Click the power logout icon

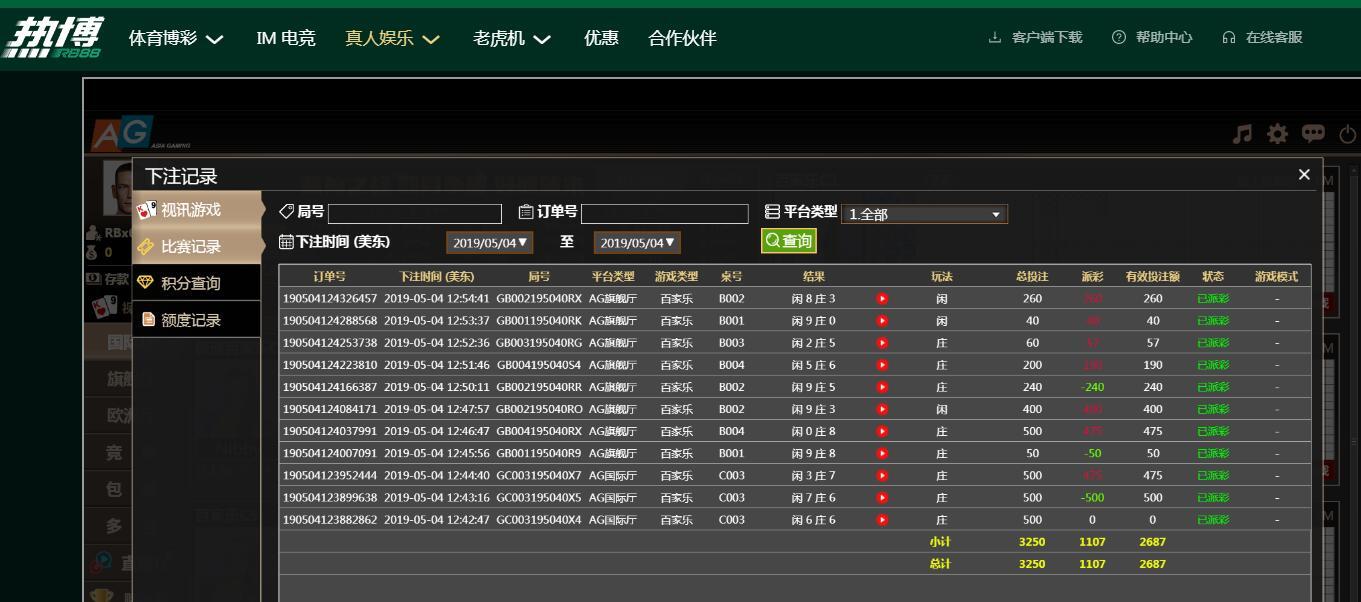coord(1347,134)
